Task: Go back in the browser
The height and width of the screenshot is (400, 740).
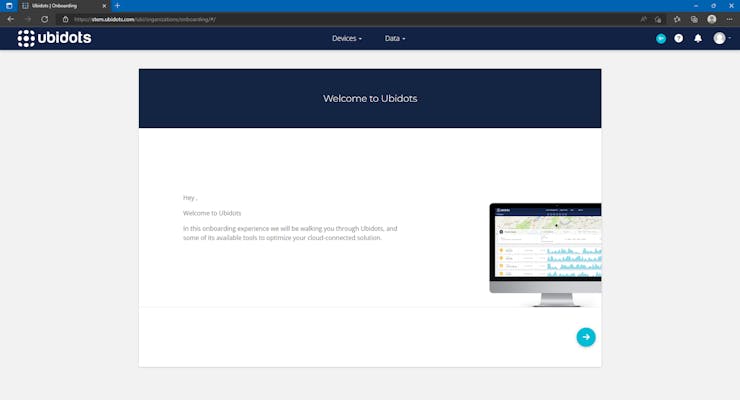Action: 10,19
